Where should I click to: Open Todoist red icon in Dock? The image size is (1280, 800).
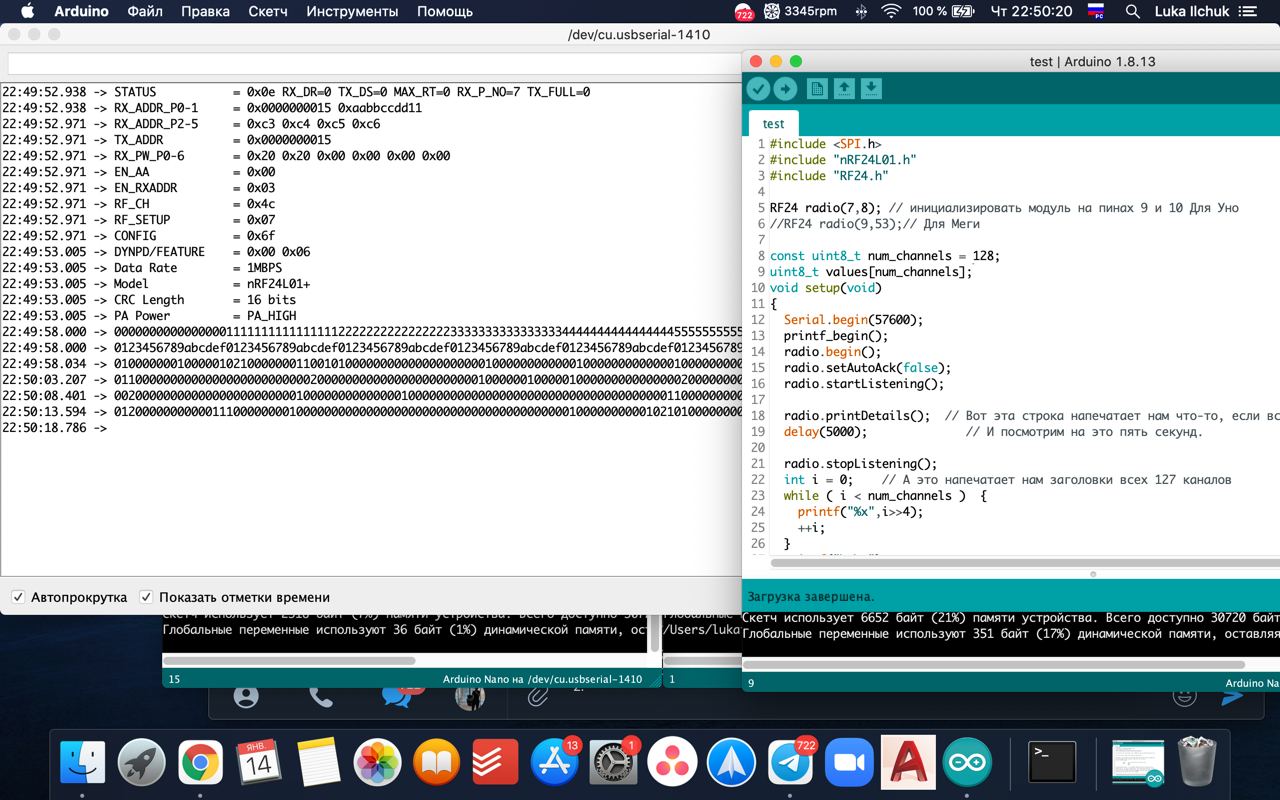(x=495, y=762)
